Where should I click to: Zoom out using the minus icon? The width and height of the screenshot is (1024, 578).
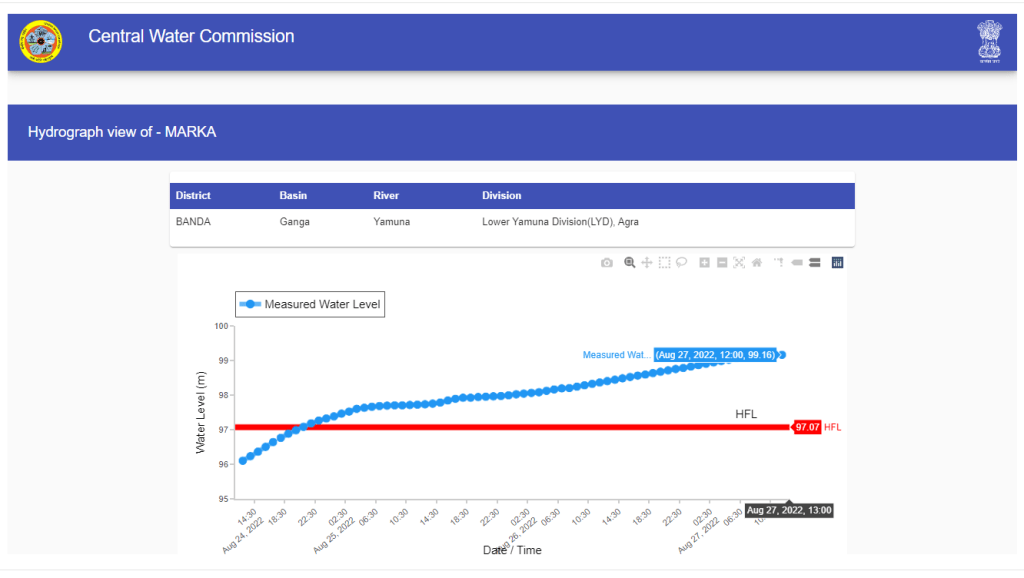coord(722,263)
